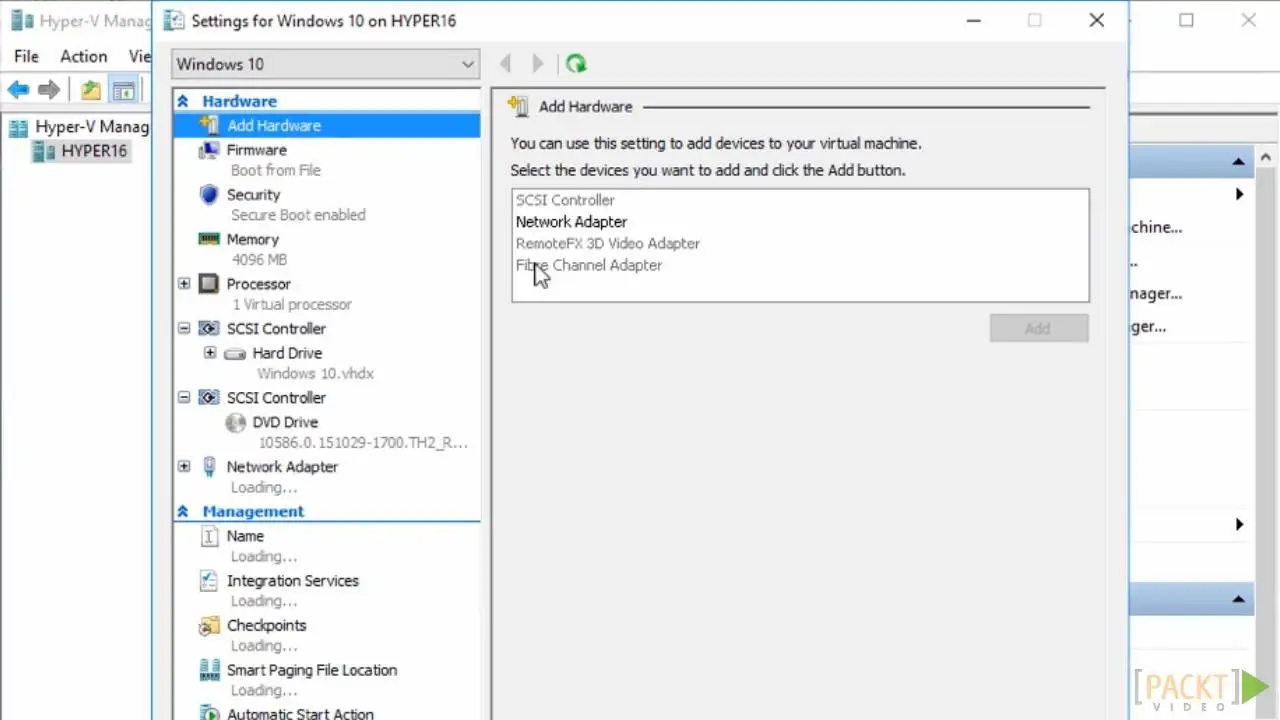This screenshot has height=720, width=1280.
Task: Click the Checkpoints icon
Action: click(x=209, y=626)
